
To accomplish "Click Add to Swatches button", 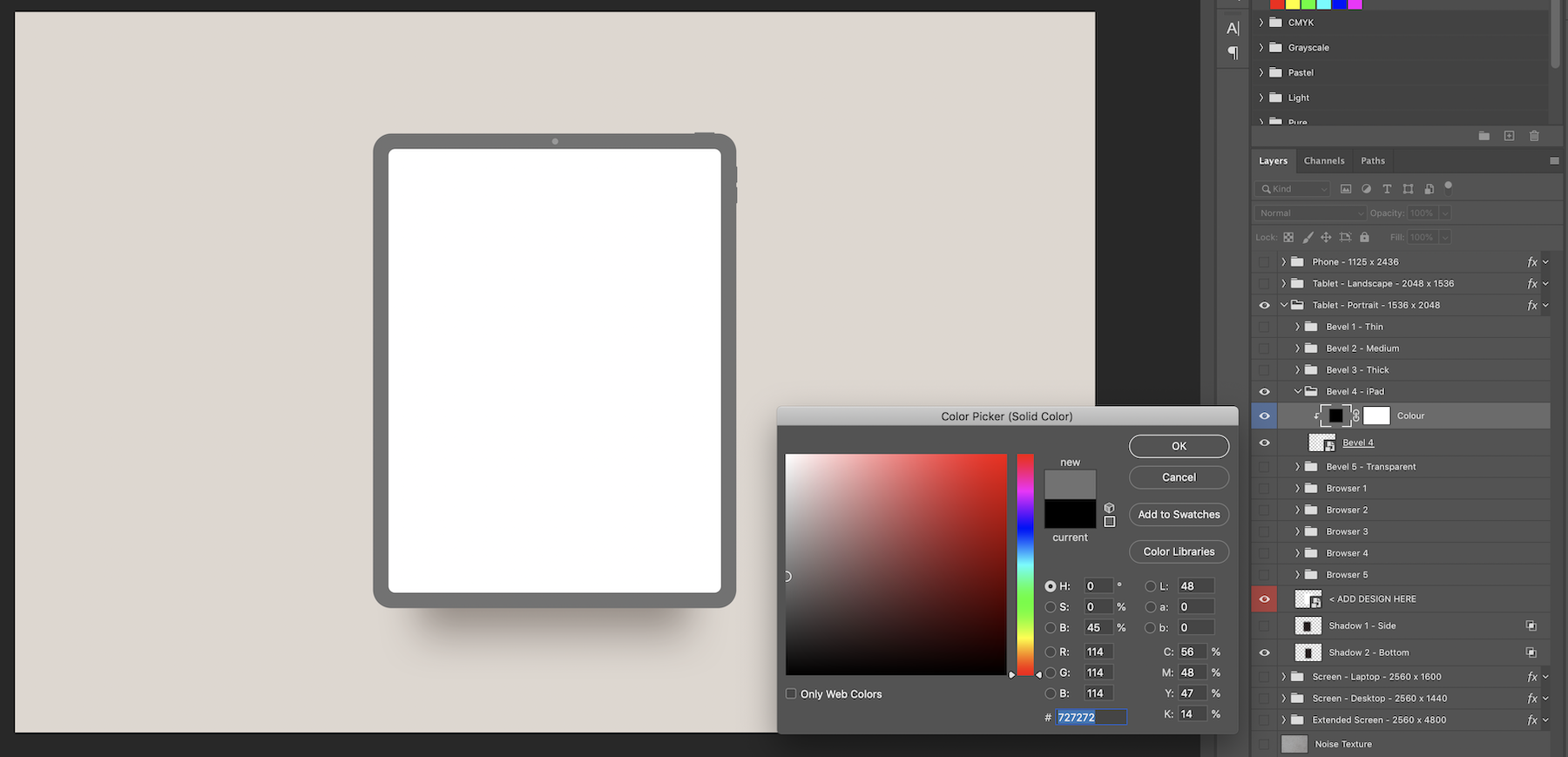I will point(1179,515).
